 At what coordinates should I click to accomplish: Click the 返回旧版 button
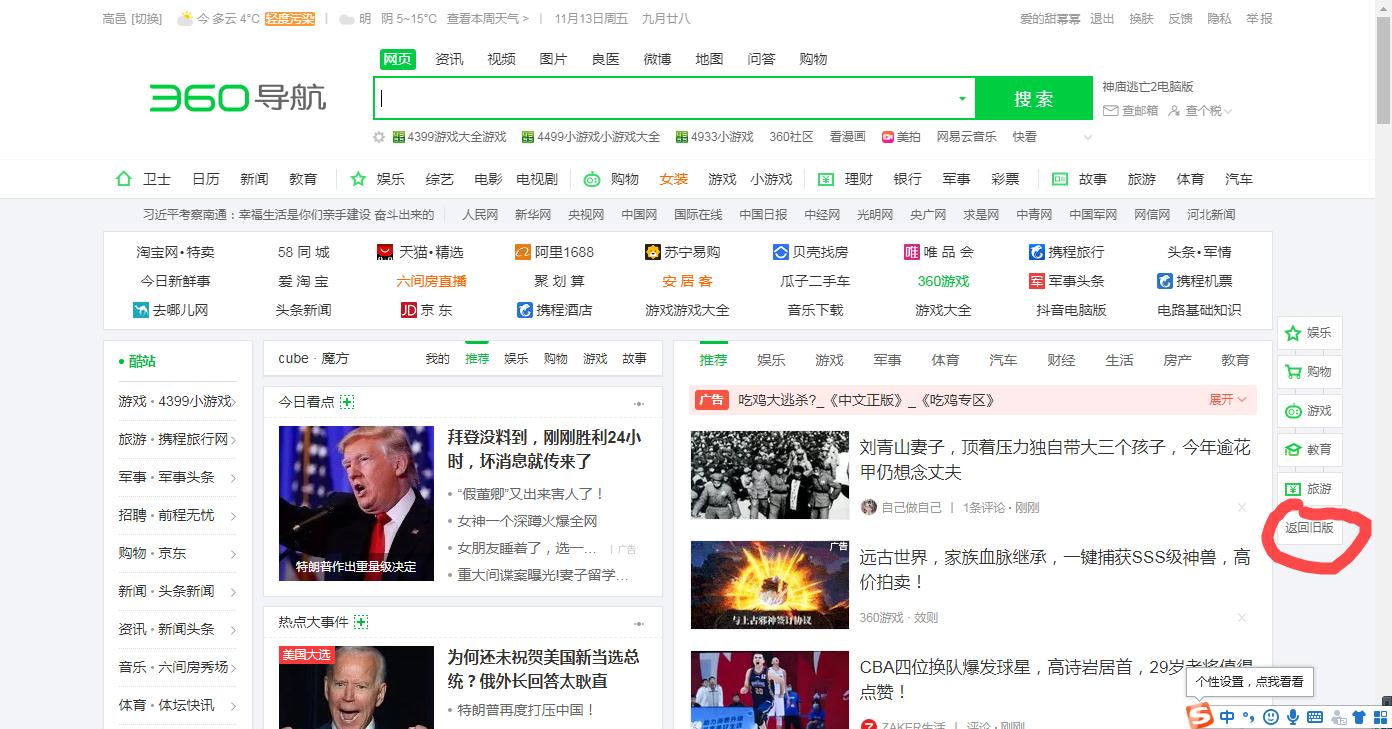(1310, 527)
